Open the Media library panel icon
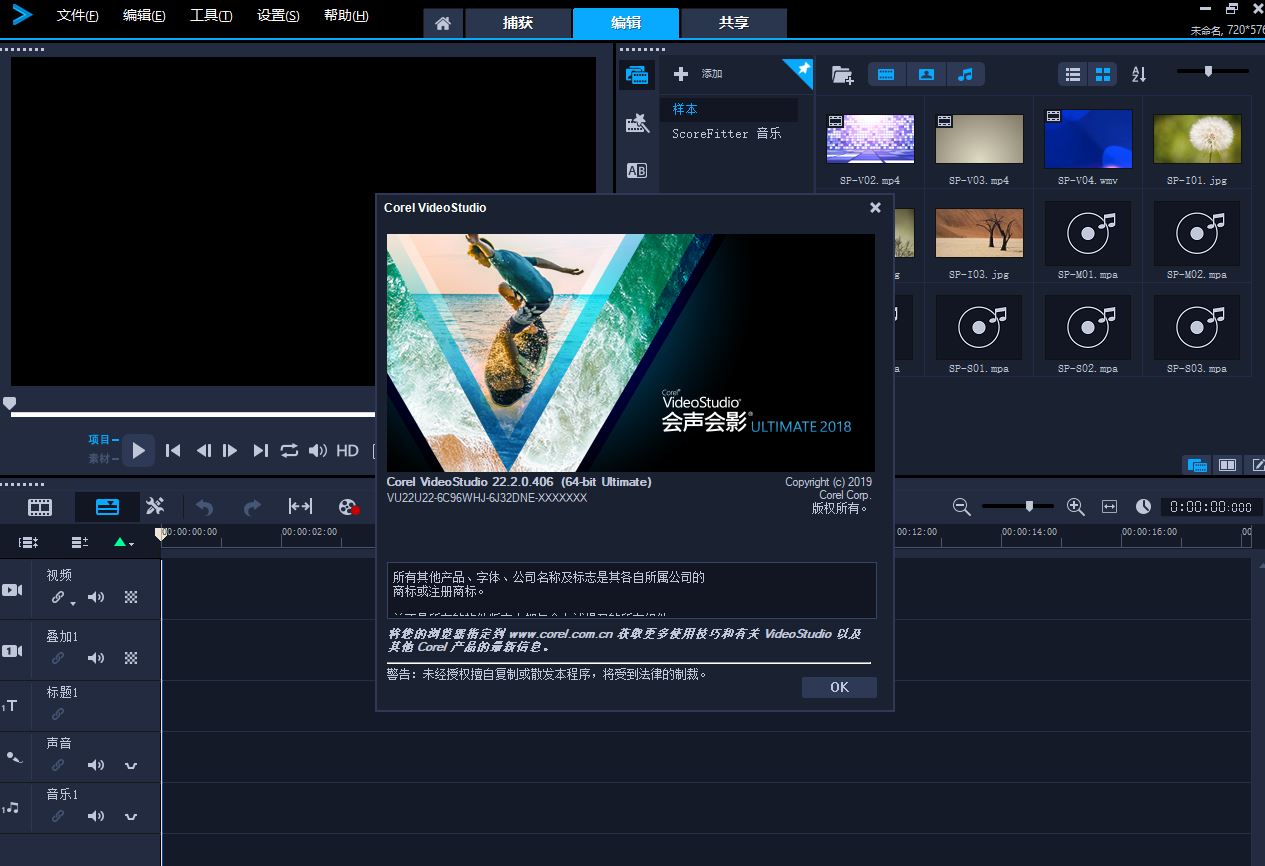Image resolution: width=1265 pixels, height=866 pixels. click(x=636, y=74)
